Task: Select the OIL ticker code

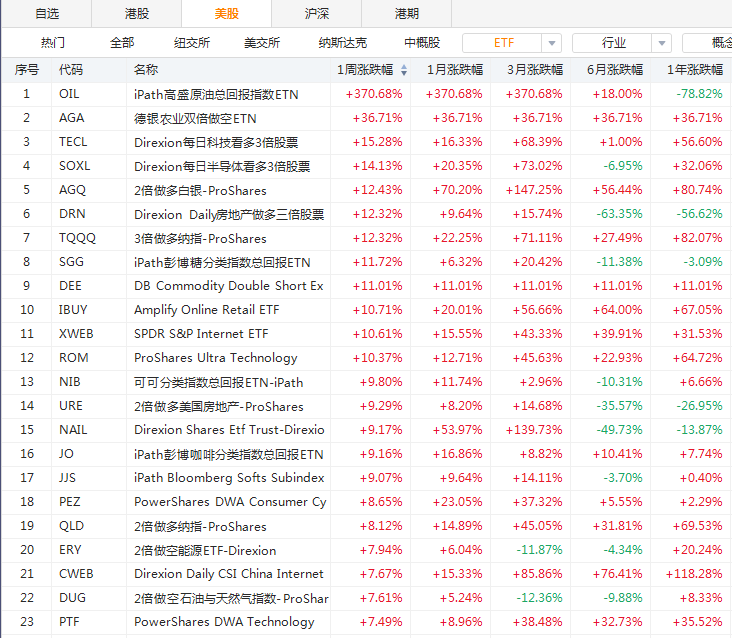Action: click(x=69, y=94)
